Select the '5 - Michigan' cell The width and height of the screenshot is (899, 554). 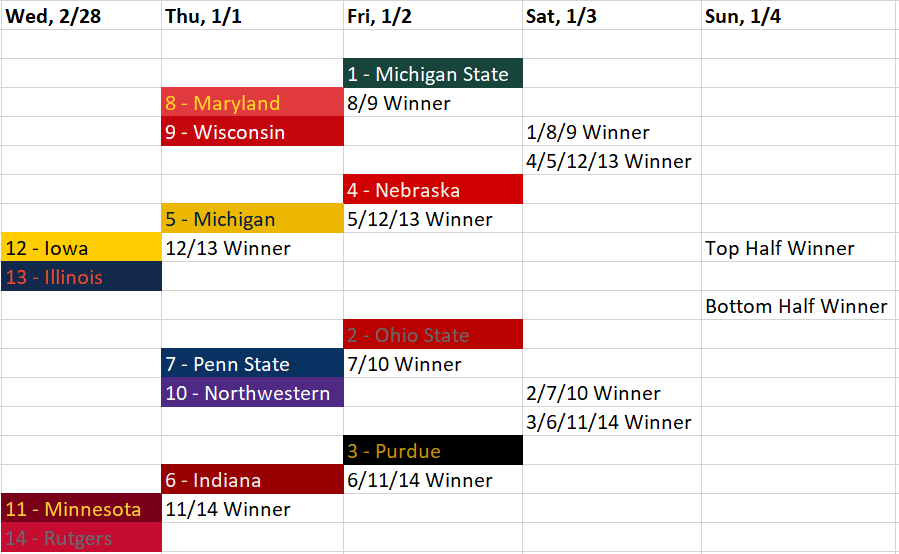pyautogui.click(x=252, y=219)
